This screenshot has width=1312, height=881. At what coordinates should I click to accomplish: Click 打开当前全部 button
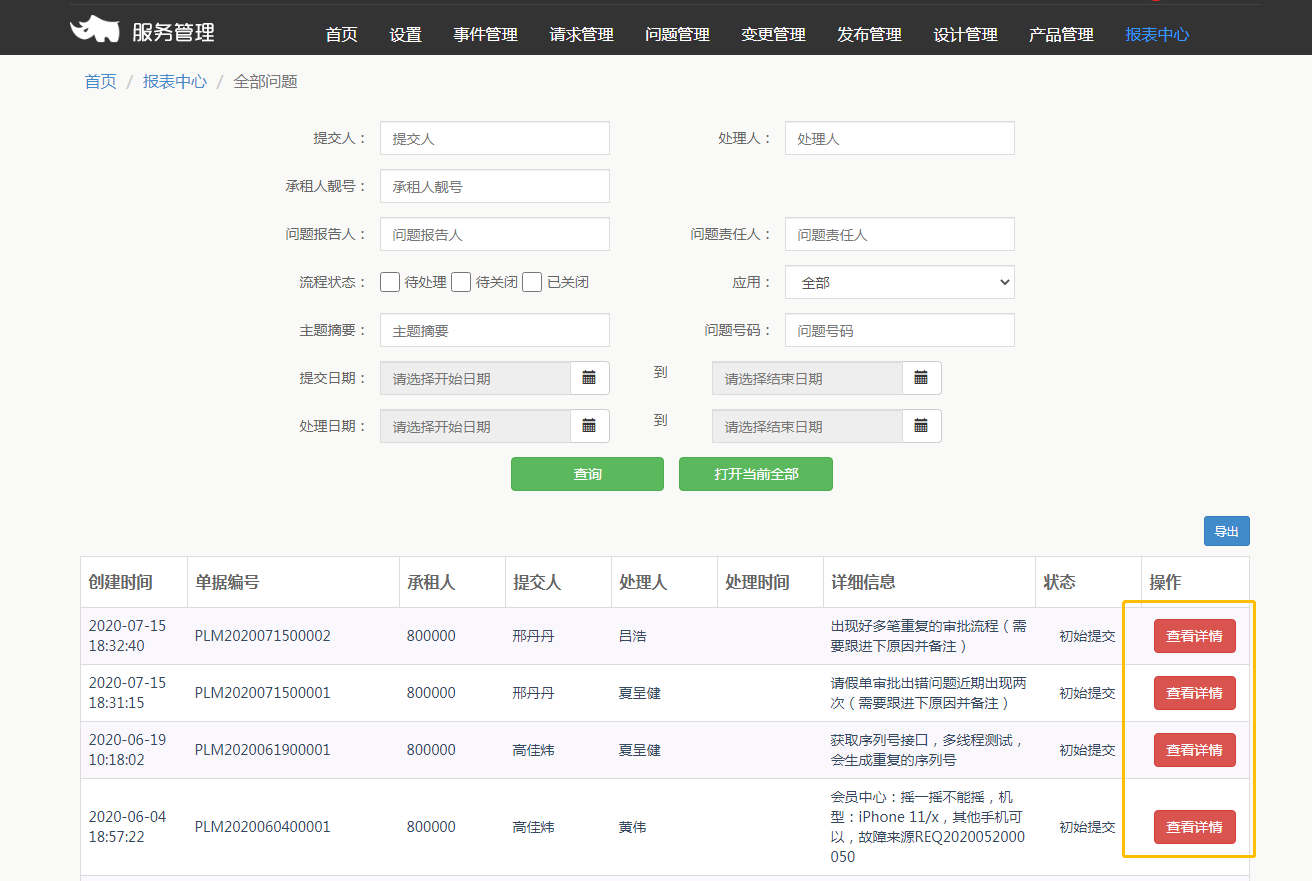click(756, 474)
